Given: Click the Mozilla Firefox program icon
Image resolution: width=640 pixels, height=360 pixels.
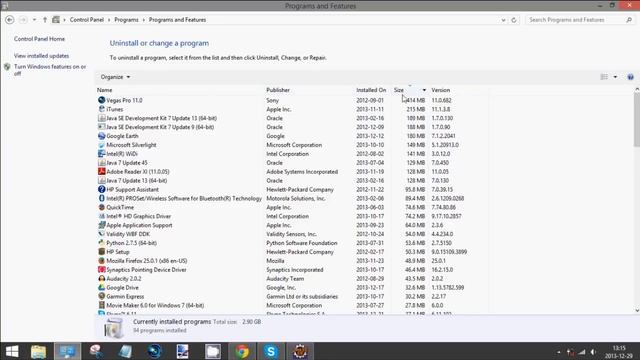Looking at the screenshot, I should pyautogui.click(x=102, y=261).
